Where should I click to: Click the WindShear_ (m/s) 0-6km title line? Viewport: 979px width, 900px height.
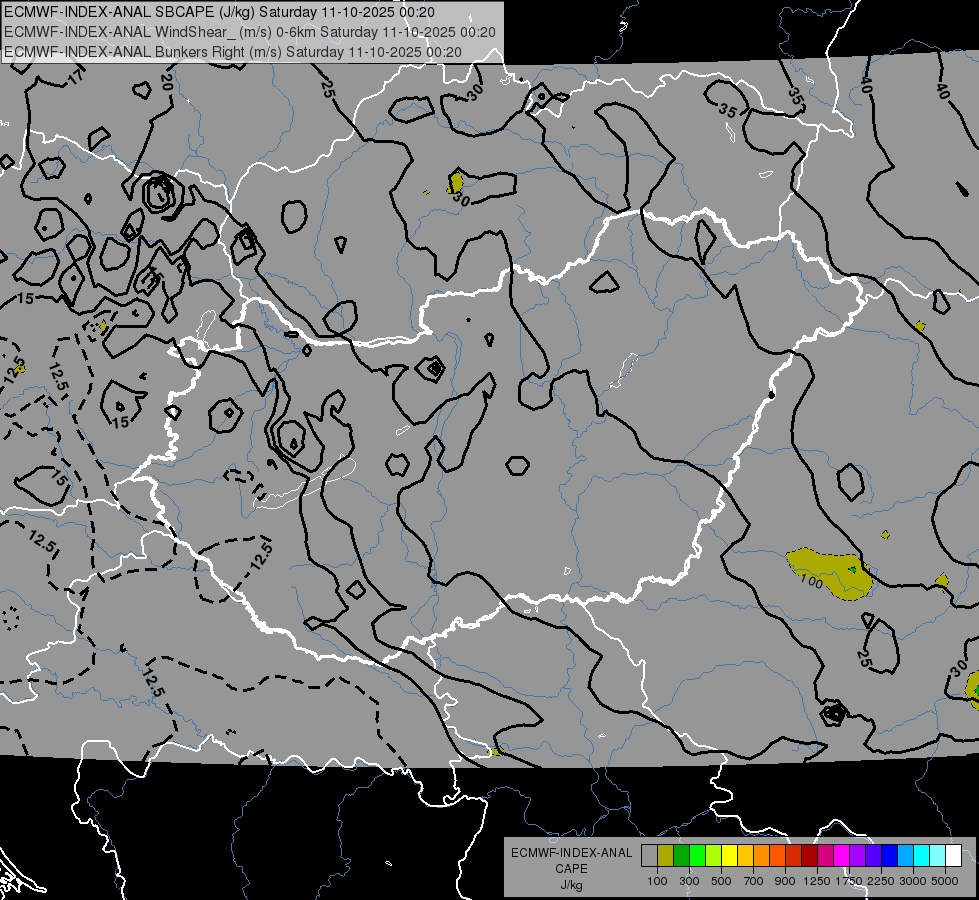click(250, 32)
